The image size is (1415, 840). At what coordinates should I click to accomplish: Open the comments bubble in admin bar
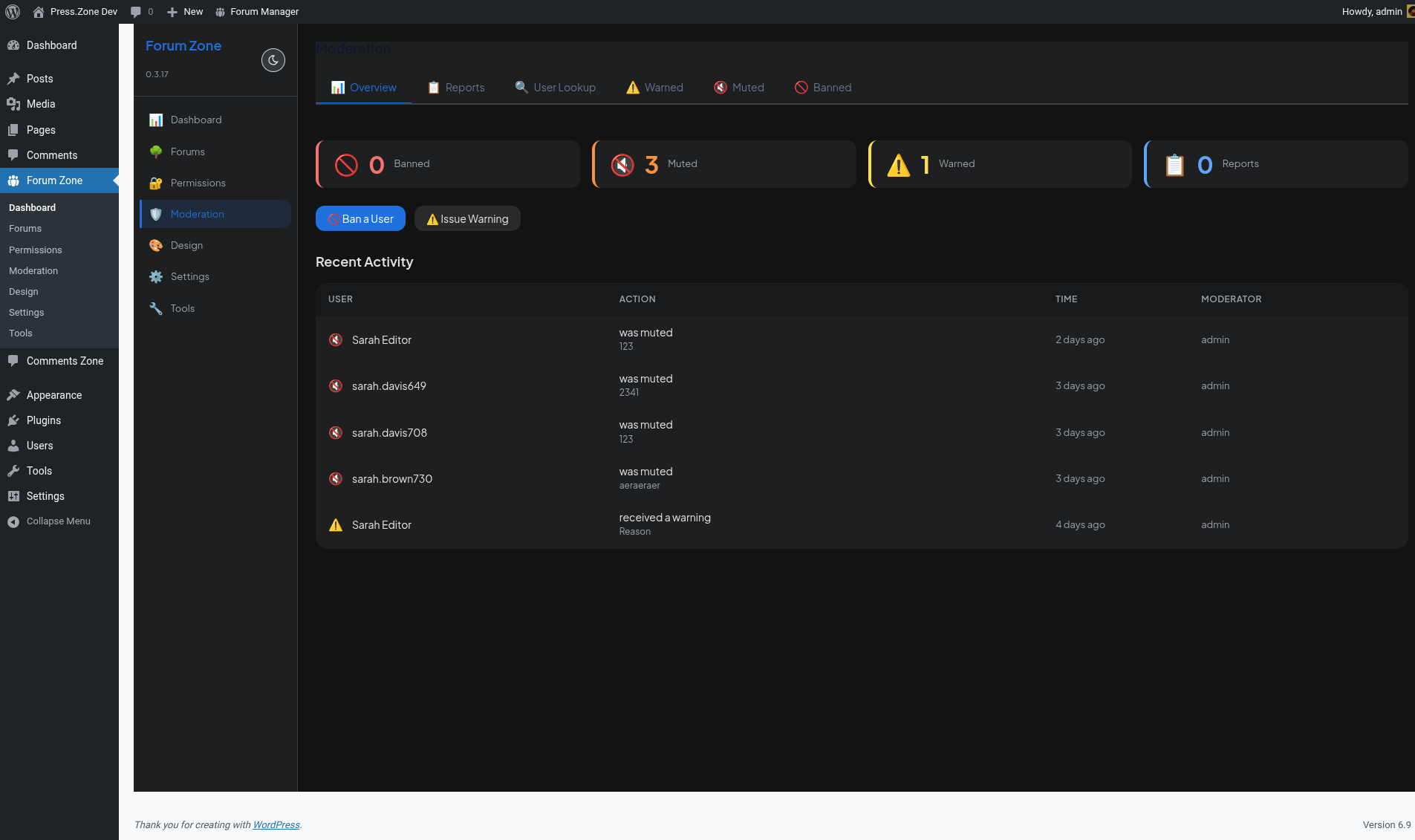point(141,12)
